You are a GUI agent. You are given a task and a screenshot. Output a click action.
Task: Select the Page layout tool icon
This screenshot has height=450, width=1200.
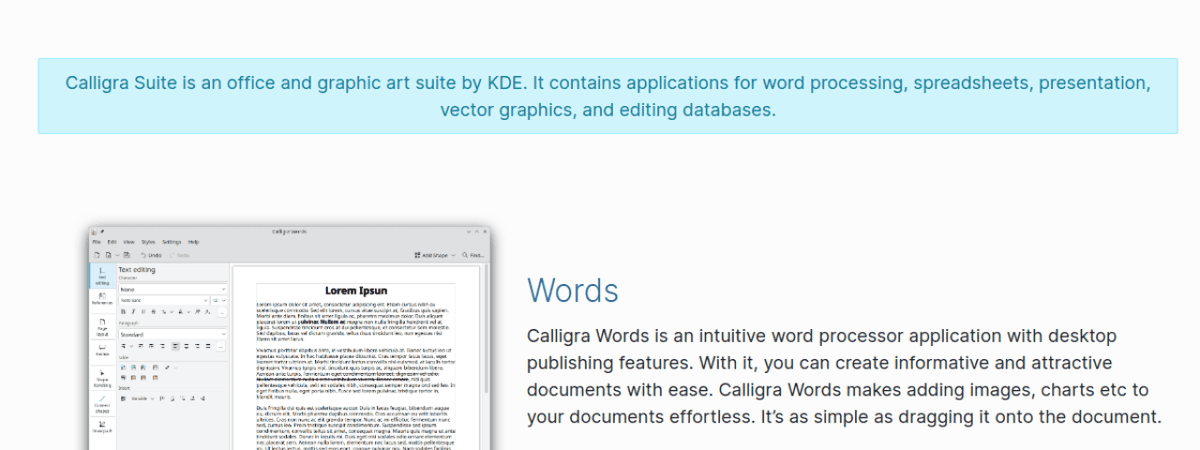point(102,324)
